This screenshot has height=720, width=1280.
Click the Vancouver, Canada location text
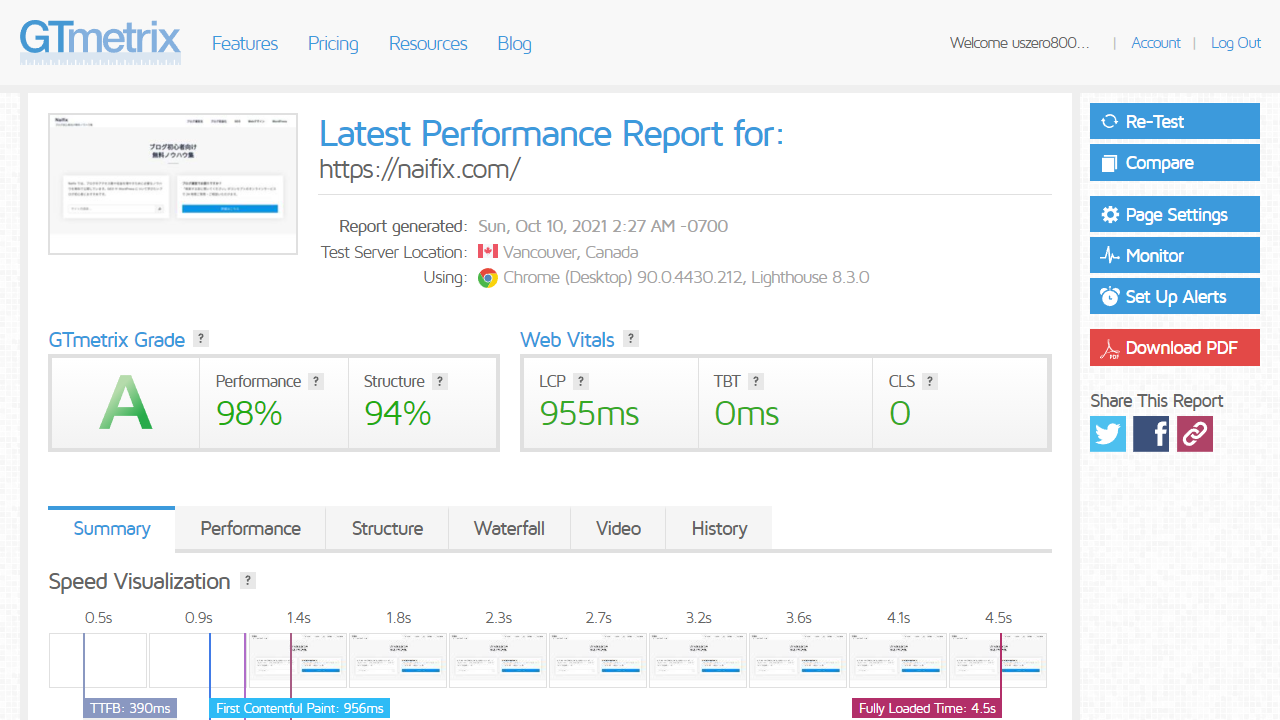(x=570, y=252)
